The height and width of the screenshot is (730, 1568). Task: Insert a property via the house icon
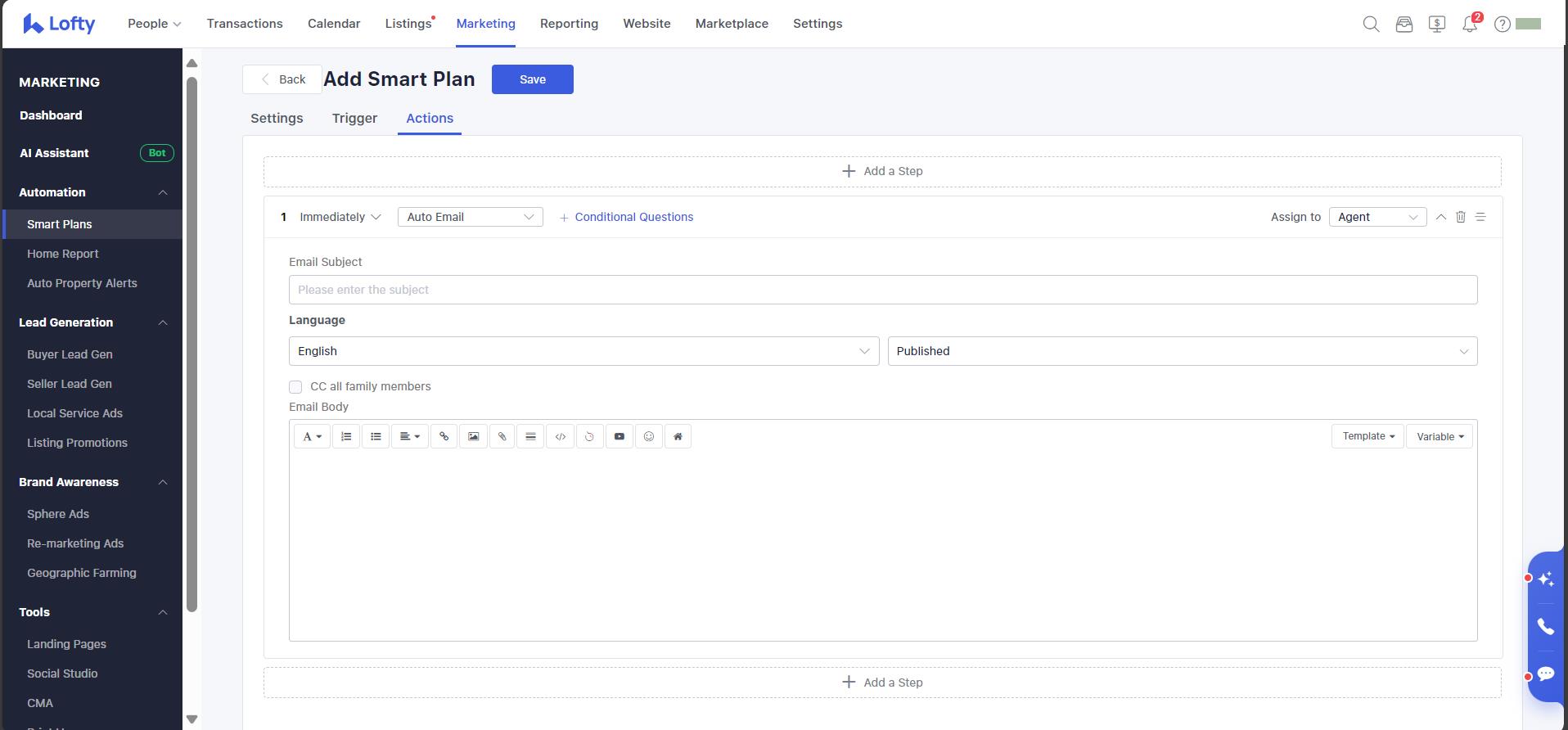[678, 436]
